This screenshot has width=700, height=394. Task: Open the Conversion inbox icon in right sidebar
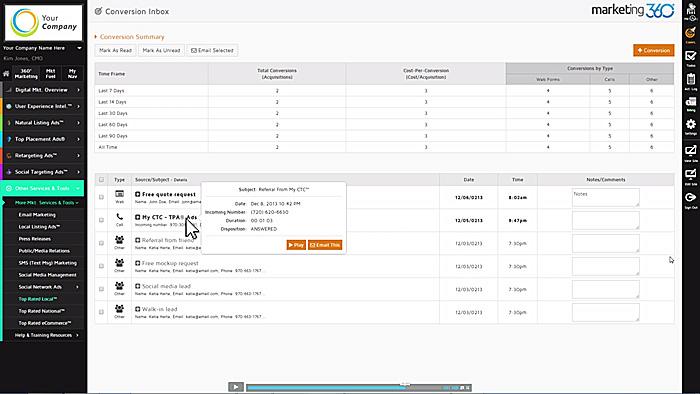(x=691, y=34)
